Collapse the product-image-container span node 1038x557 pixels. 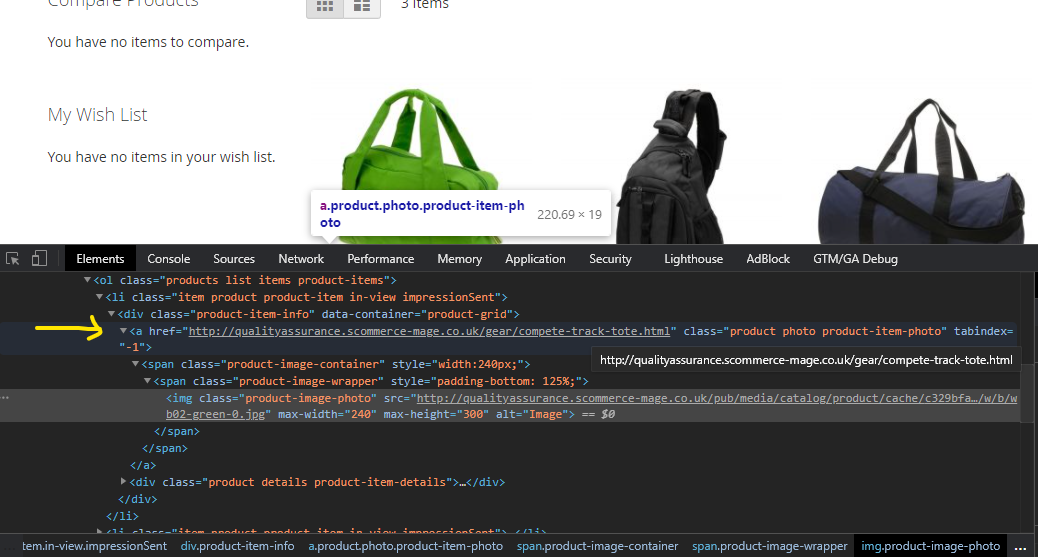pyautogui.click(x=136, y=364)
